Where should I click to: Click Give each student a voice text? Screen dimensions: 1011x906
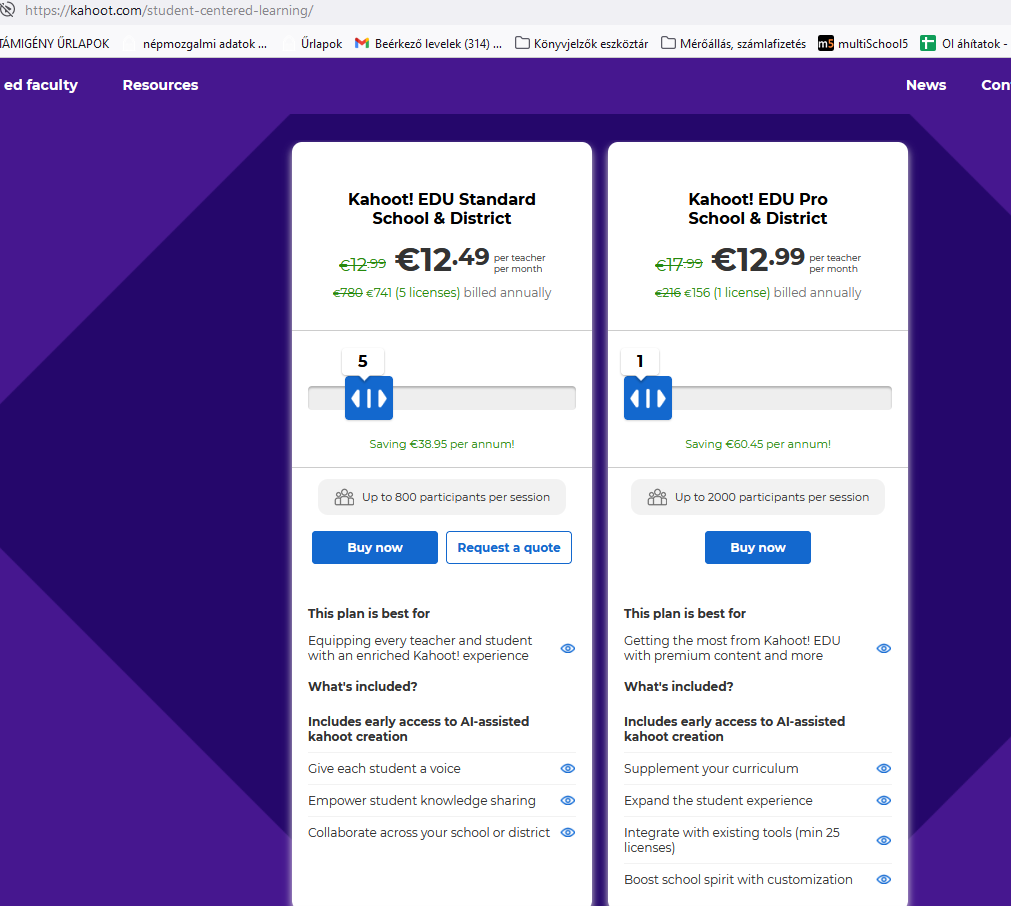point(384,769)
